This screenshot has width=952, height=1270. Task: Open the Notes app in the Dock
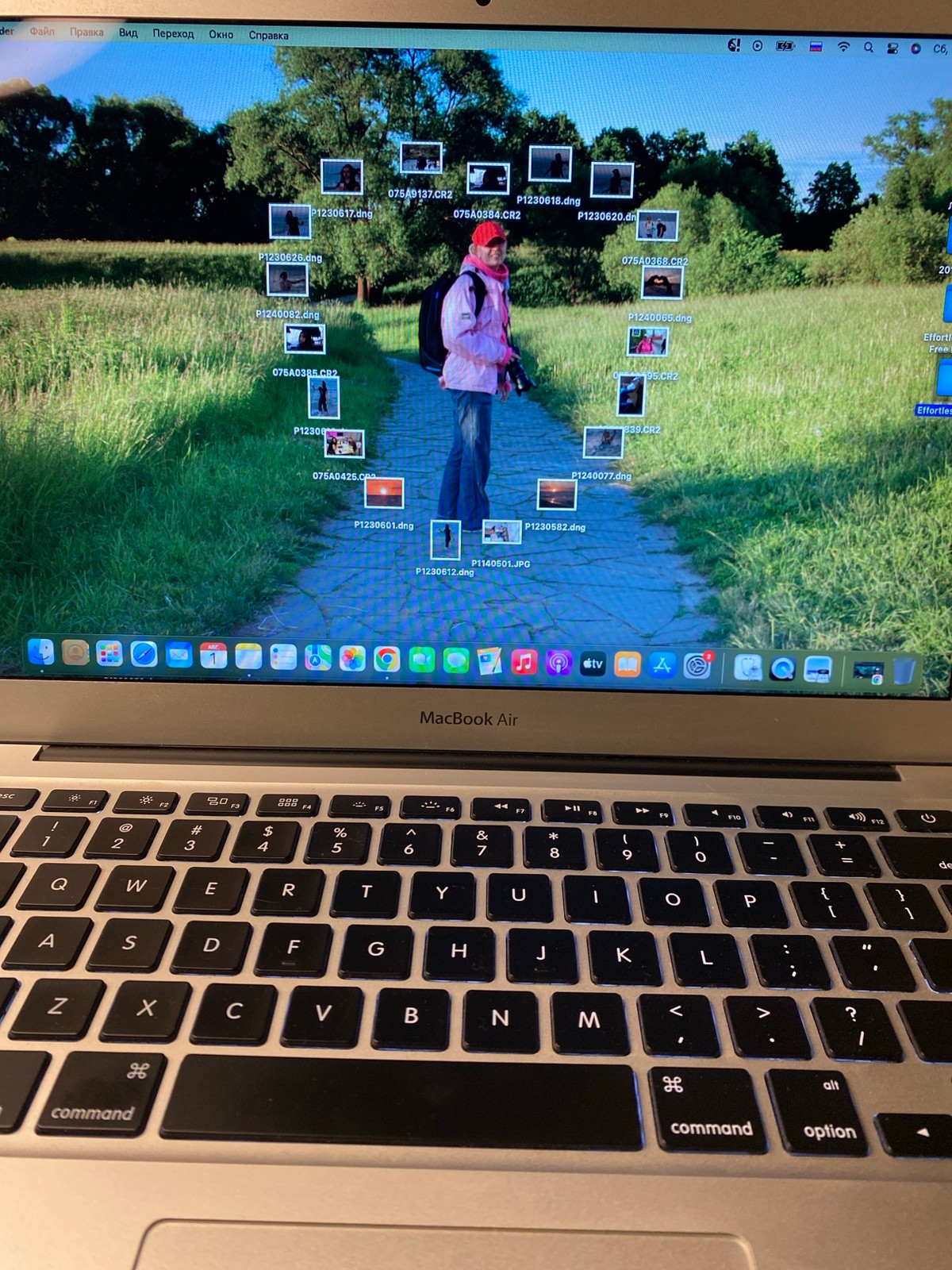248,656
